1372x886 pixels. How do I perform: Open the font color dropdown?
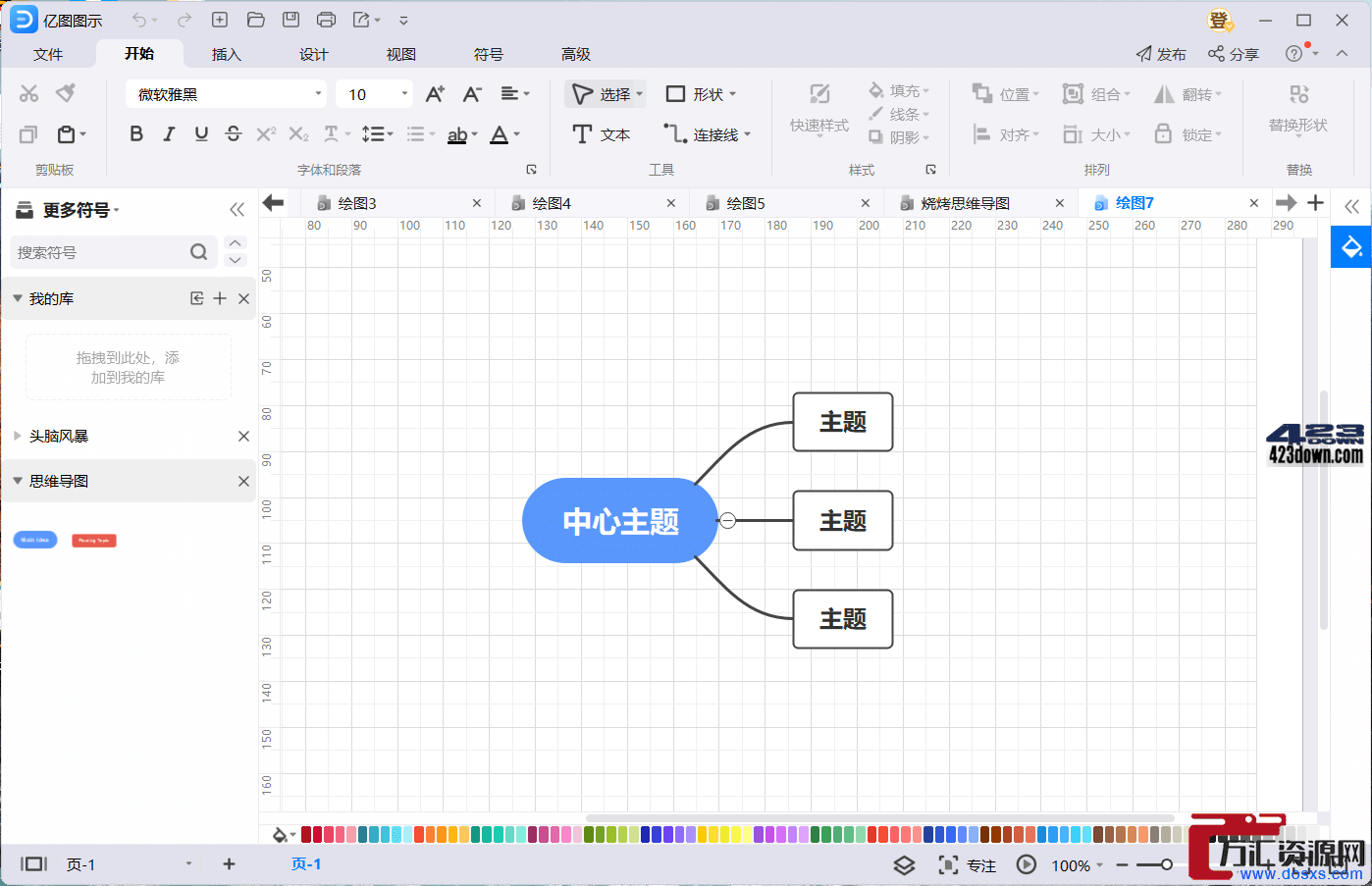click(x=517, y=134)
